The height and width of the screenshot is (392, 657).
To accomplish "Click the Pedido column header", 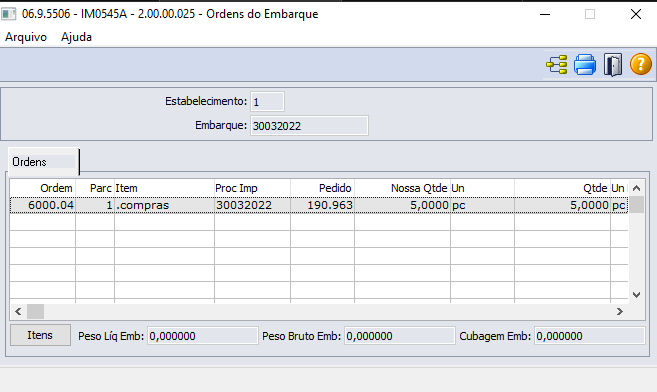I will pyautogui.click(x=322, y=188).
